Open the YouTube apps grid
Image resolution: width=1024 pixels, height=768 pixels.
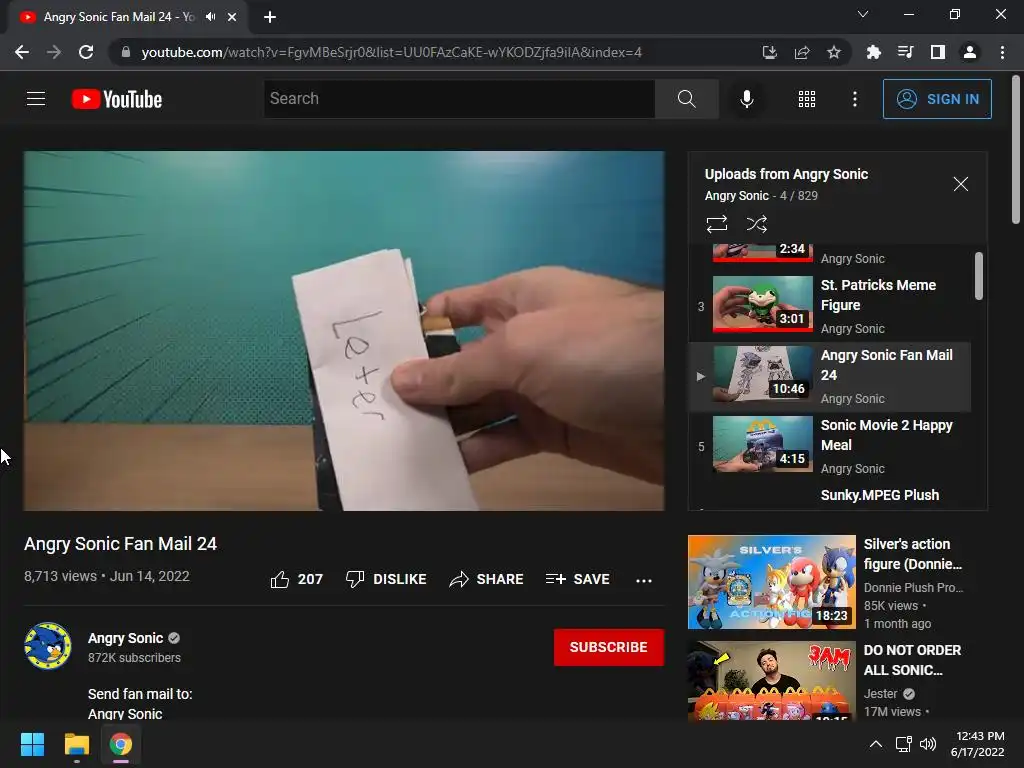(807, 99)
